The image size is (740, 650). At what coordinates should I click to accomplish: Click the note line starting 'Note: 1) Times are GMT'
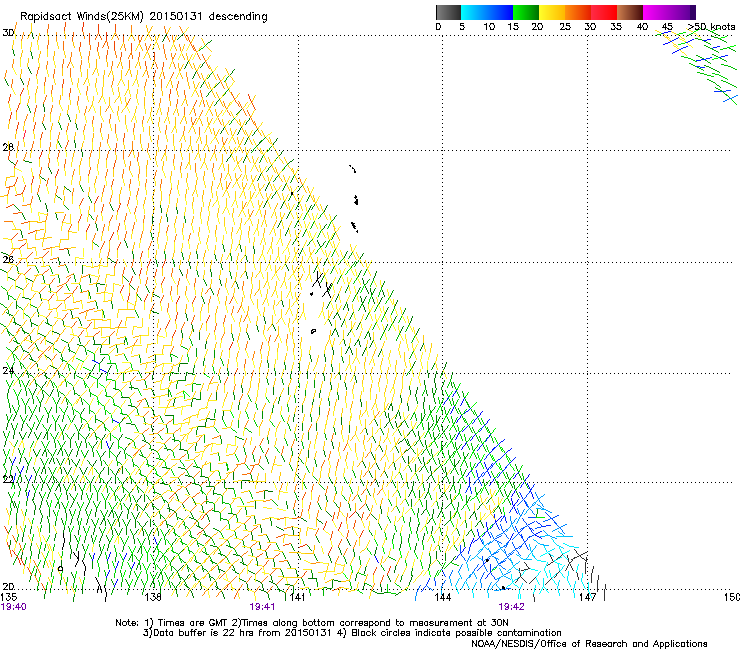(312, 623)
